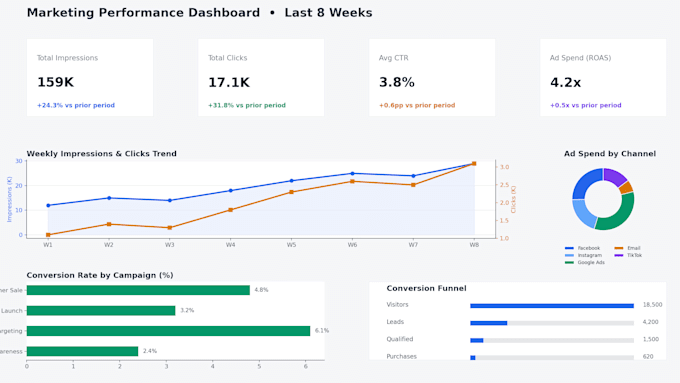Click the W4 blue impressions data point
Image resolution: width=680 pixels, height=383 pixels.
tap(231, 190)
